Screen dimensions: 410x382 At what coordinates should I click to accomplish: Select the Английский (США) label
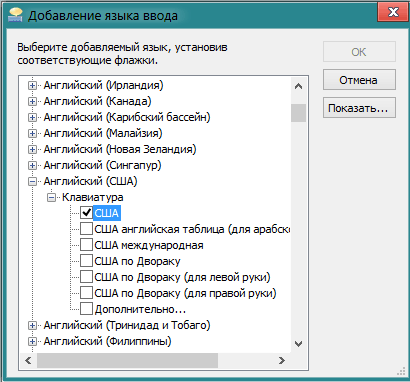point(90,181)
